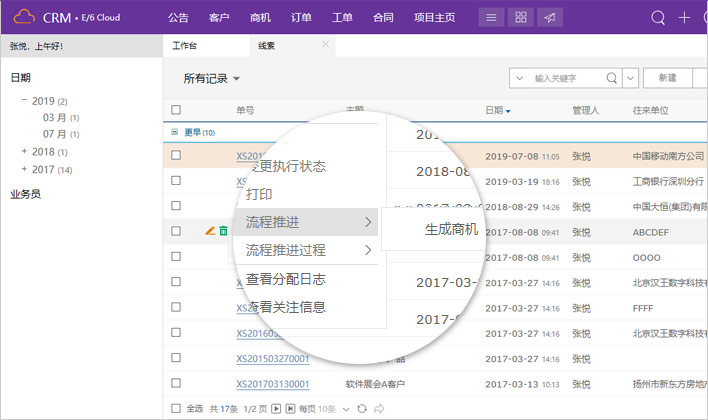The width and height of the screenshot is (708, 420).
Task: Open the grid apps view icon
Action: coord(520,17)
